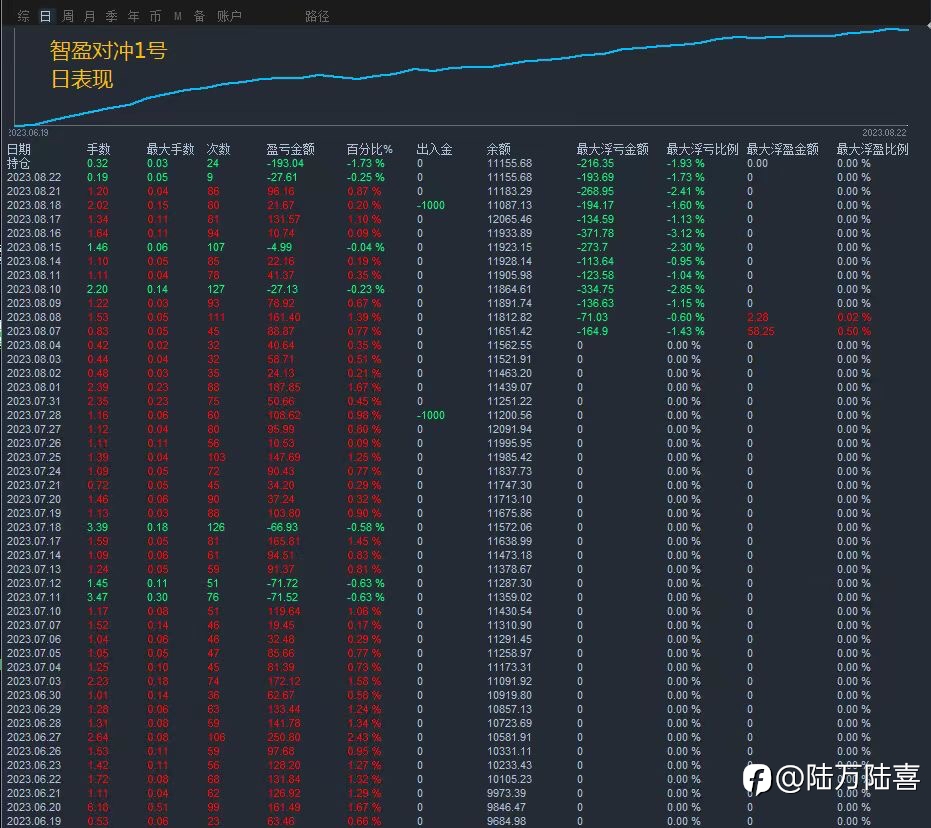This screenshot has width=931, height=828.
Task: Switch to the 季 quarterly tab
Action: click(x=112, y=16)
